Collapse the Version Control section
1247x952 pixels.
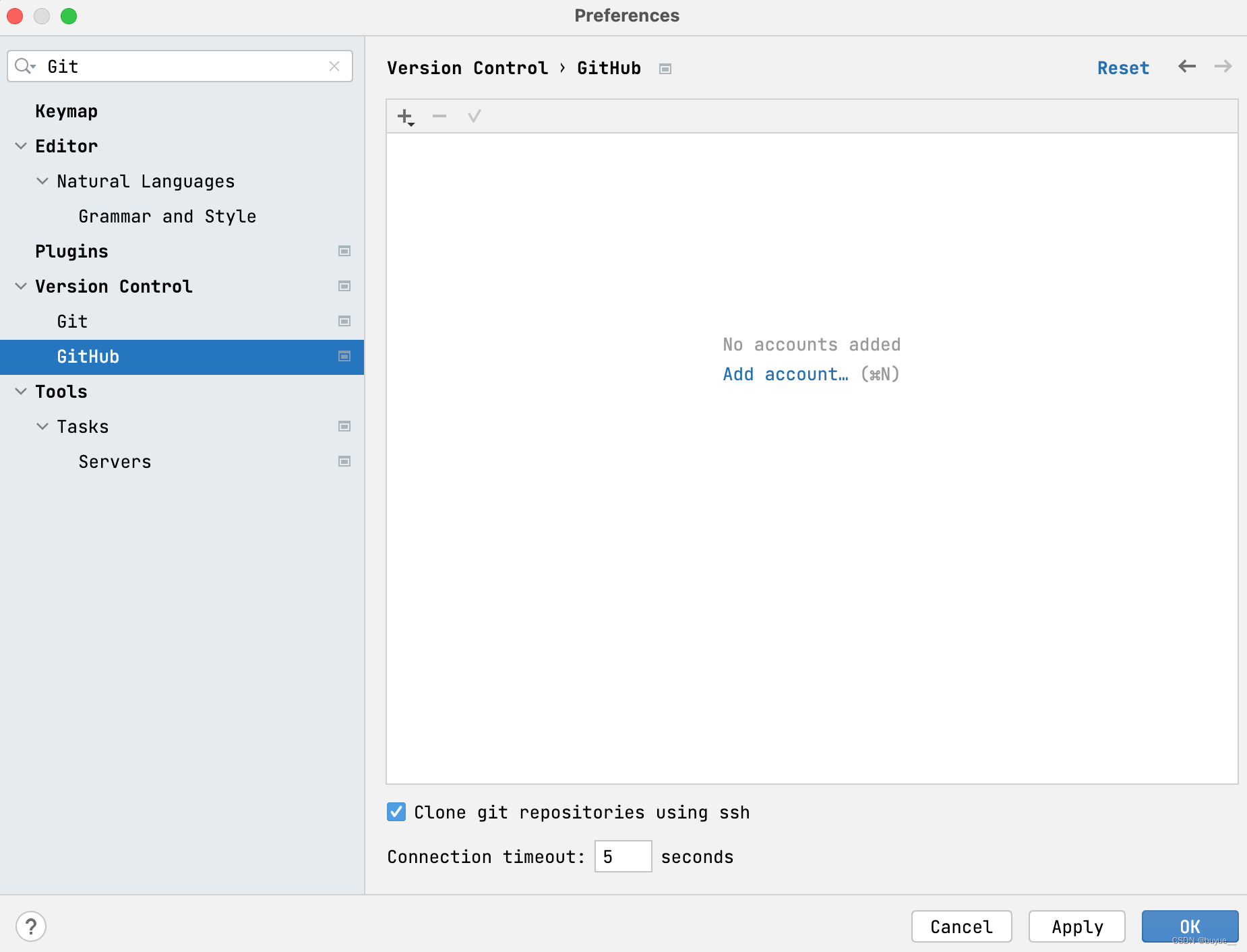[21, 287]
